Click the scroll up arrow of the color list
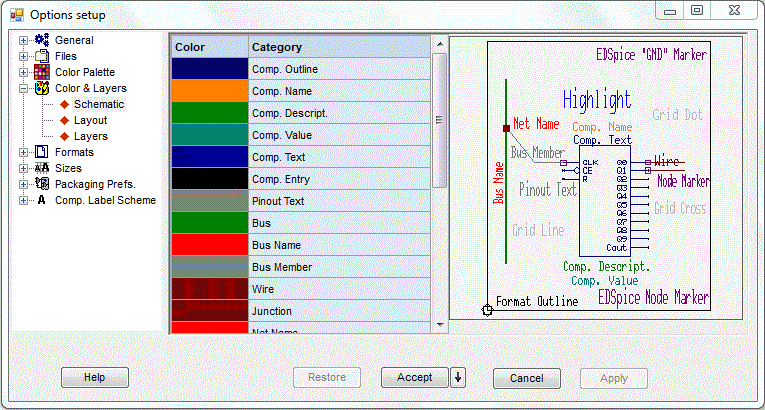This screenshot has width=765, height=410. [x=440, y=44]
